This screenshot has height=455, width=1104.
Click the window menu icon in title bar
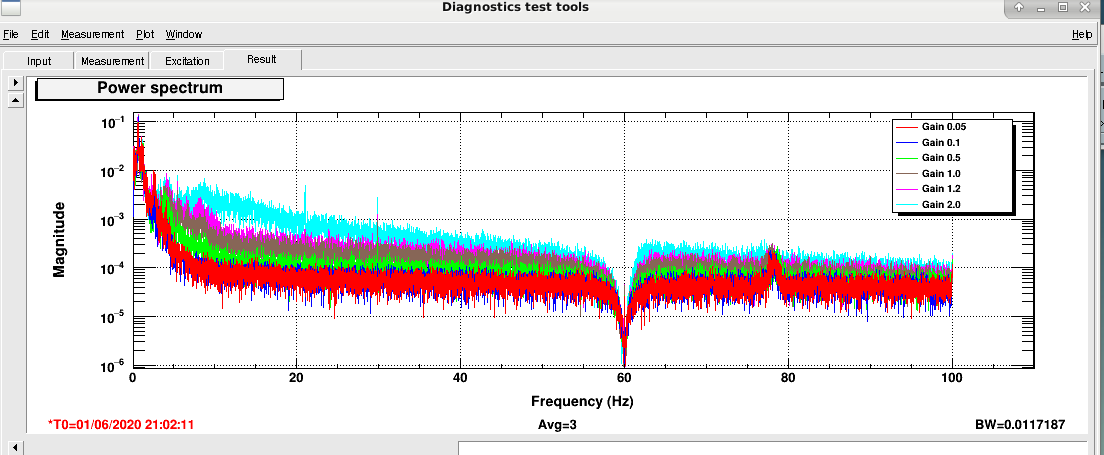pos(10,8)
